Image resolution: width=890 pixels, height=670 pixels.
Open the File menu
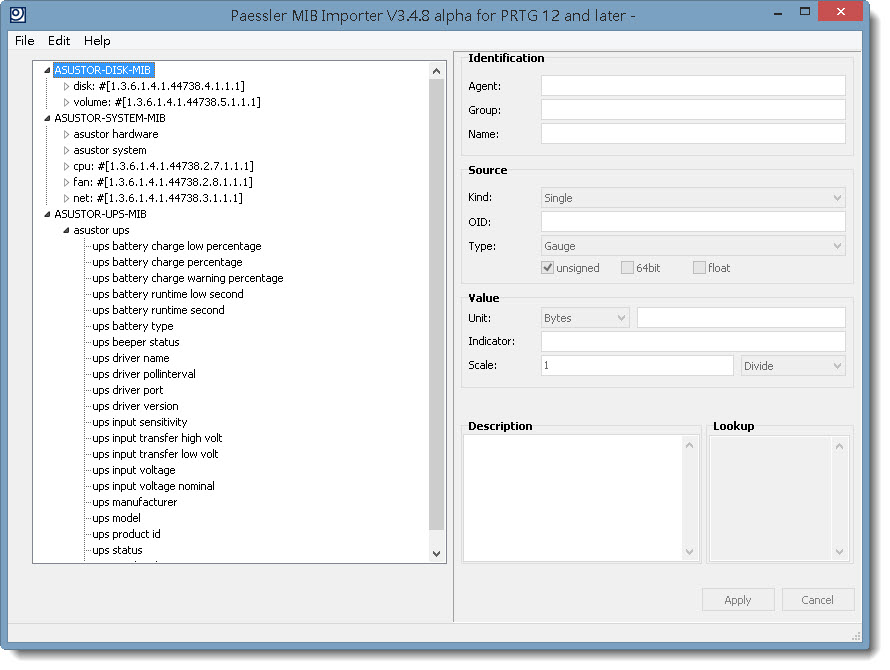[x=24, y=41]
